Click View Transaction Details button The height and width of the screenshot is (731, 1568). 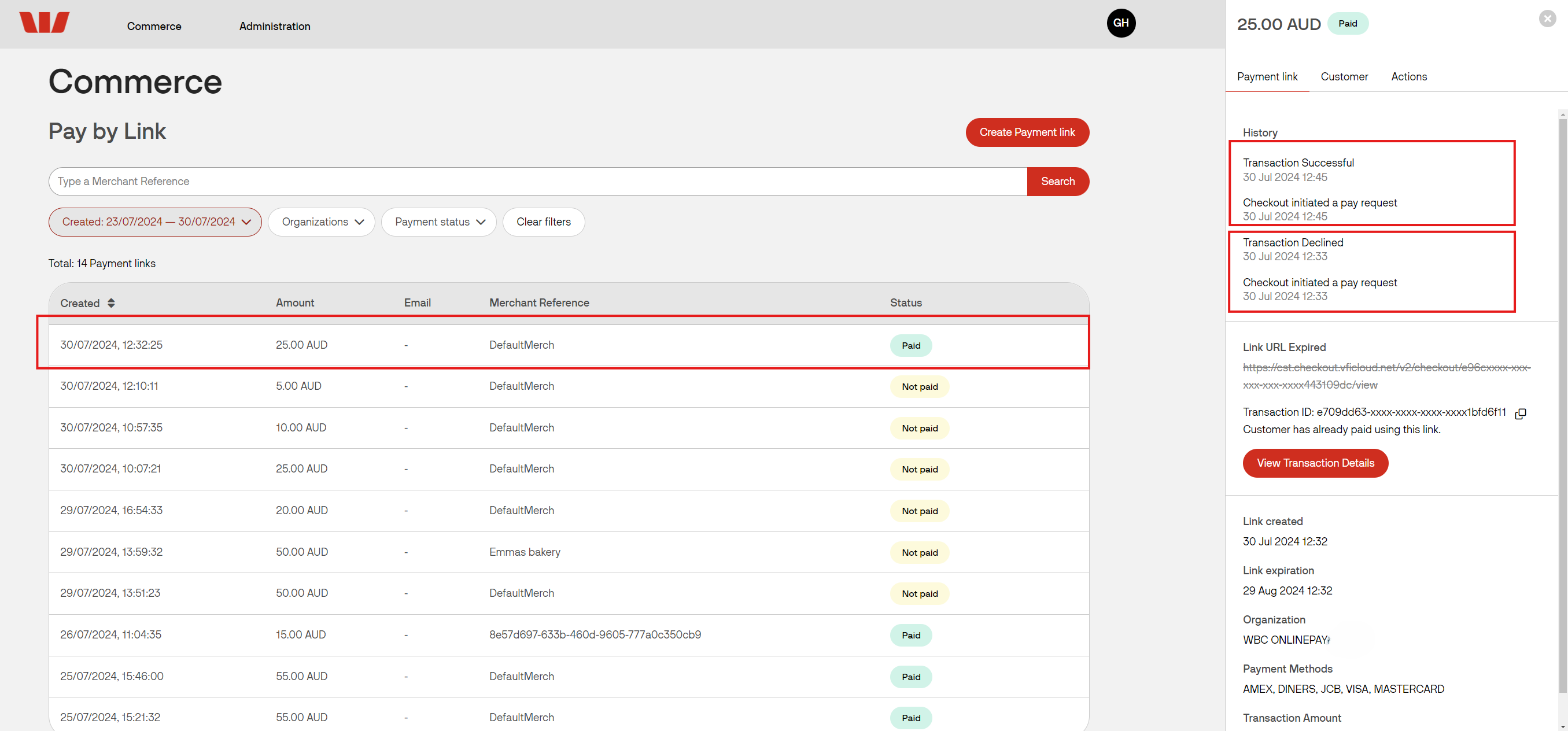coord(1315,463)
